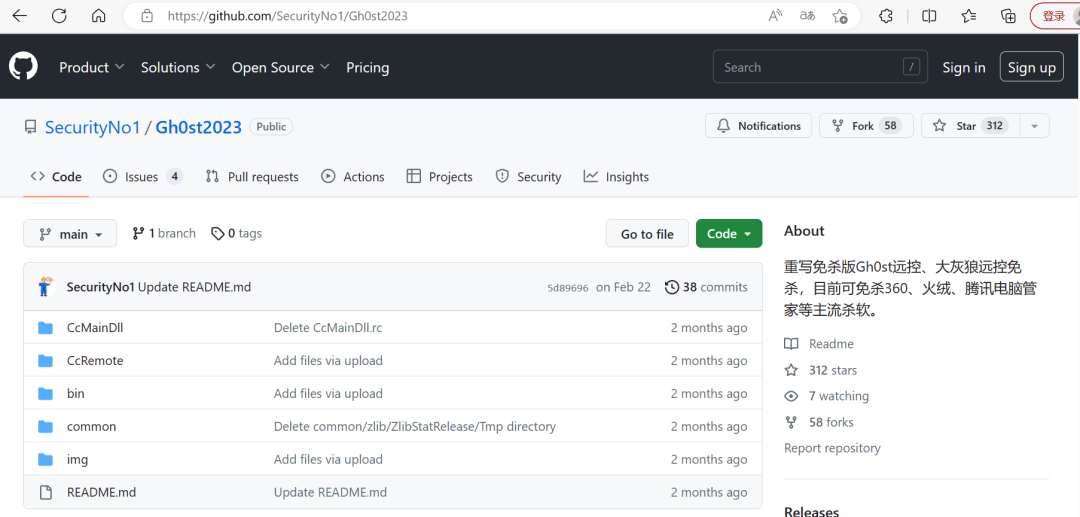Open the translate page icon
Image resolution: width=1080 pixels, height=517 pixels.
point(807,16)
